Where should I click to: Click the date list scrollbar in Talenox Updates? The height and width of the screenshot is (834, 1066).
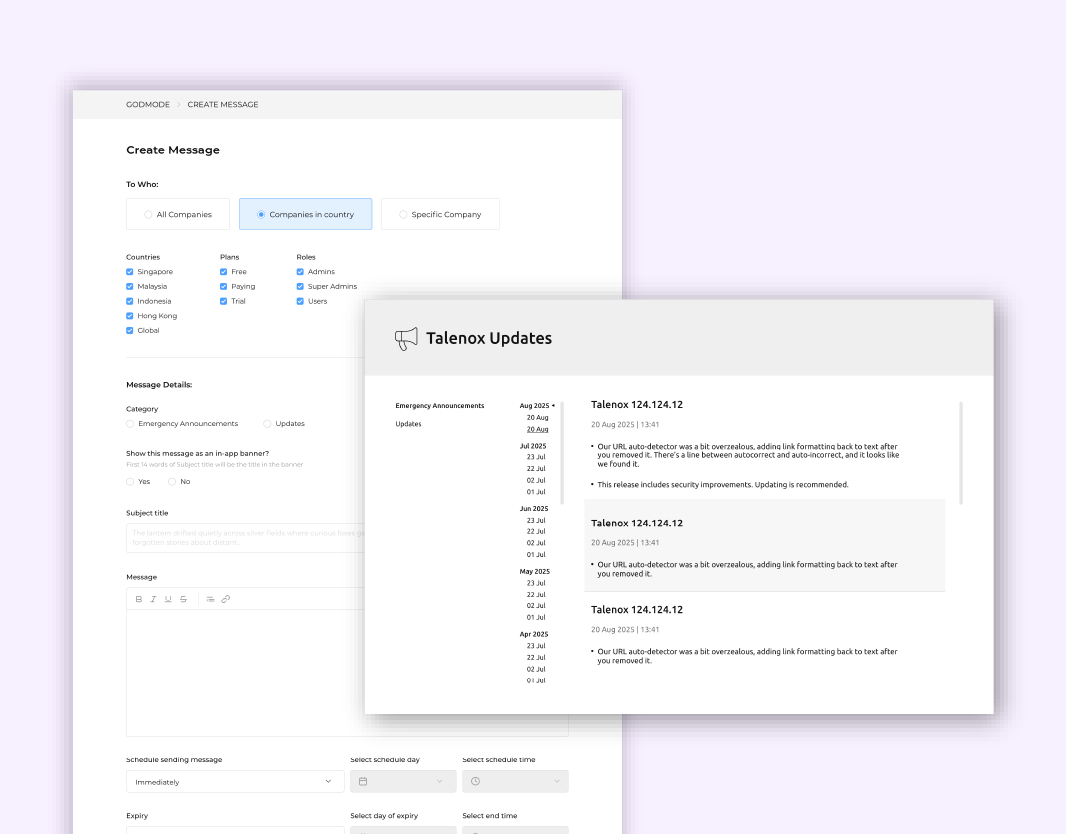(562, 452)
